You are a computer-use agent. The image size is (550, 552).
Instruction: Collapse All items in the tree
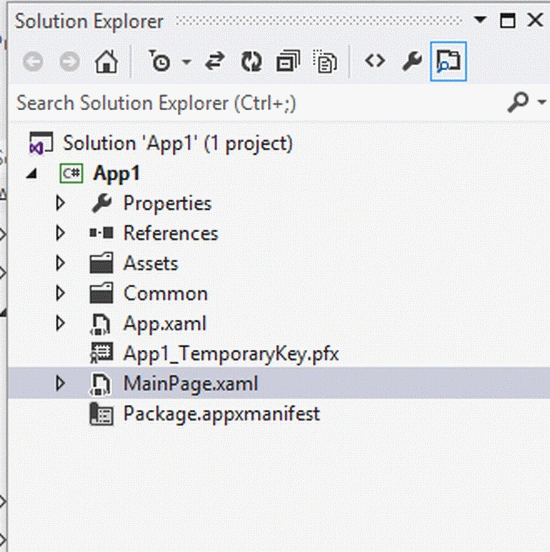288,62
